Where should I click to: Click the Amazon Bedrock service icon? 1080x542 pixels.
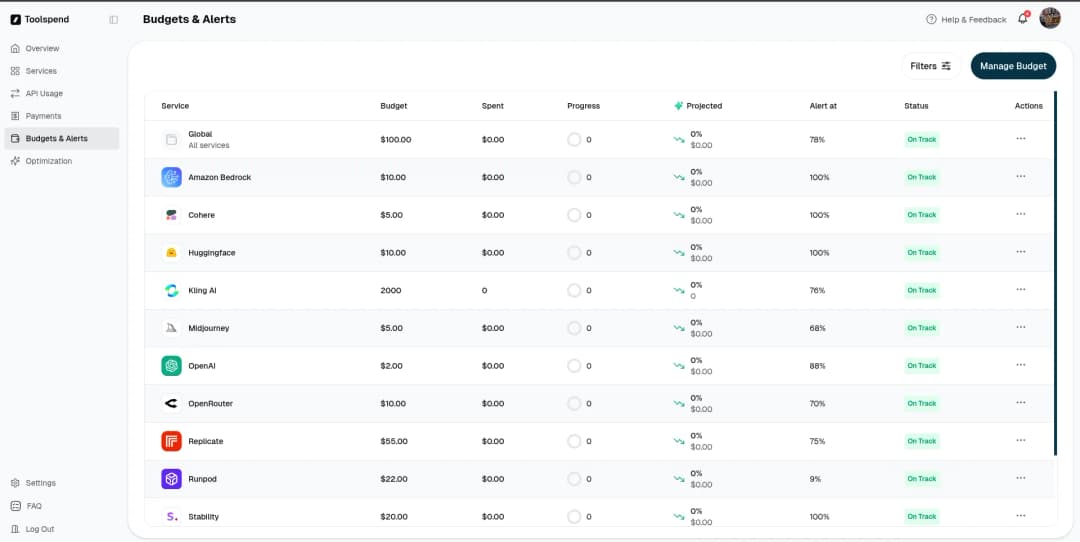(x=171, y=177)
